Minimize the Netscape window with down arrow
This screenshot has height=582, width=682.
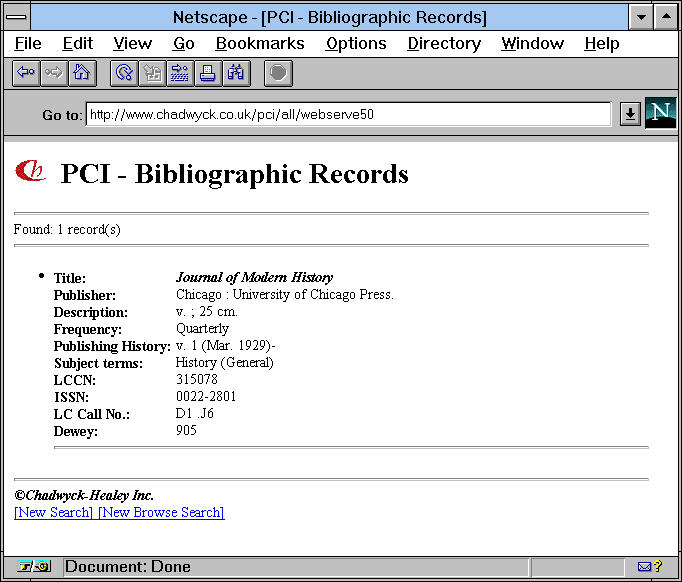[x=641, y=17]
